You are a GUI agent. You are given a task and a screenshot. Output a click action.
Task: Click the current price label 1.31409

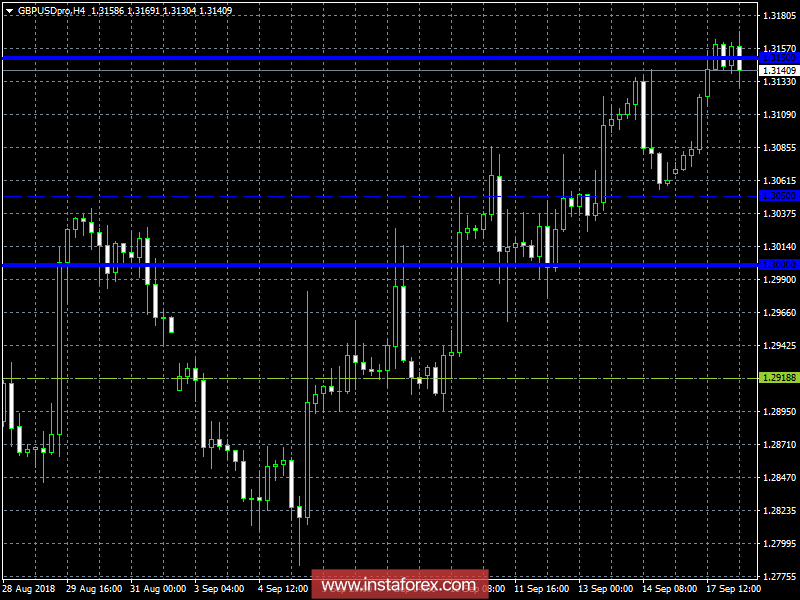coord(779,70)
